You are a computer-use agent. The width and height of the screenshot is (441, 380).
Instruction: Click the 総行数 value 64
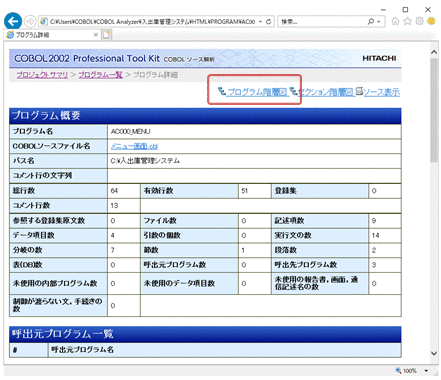(x=114, y=191)
